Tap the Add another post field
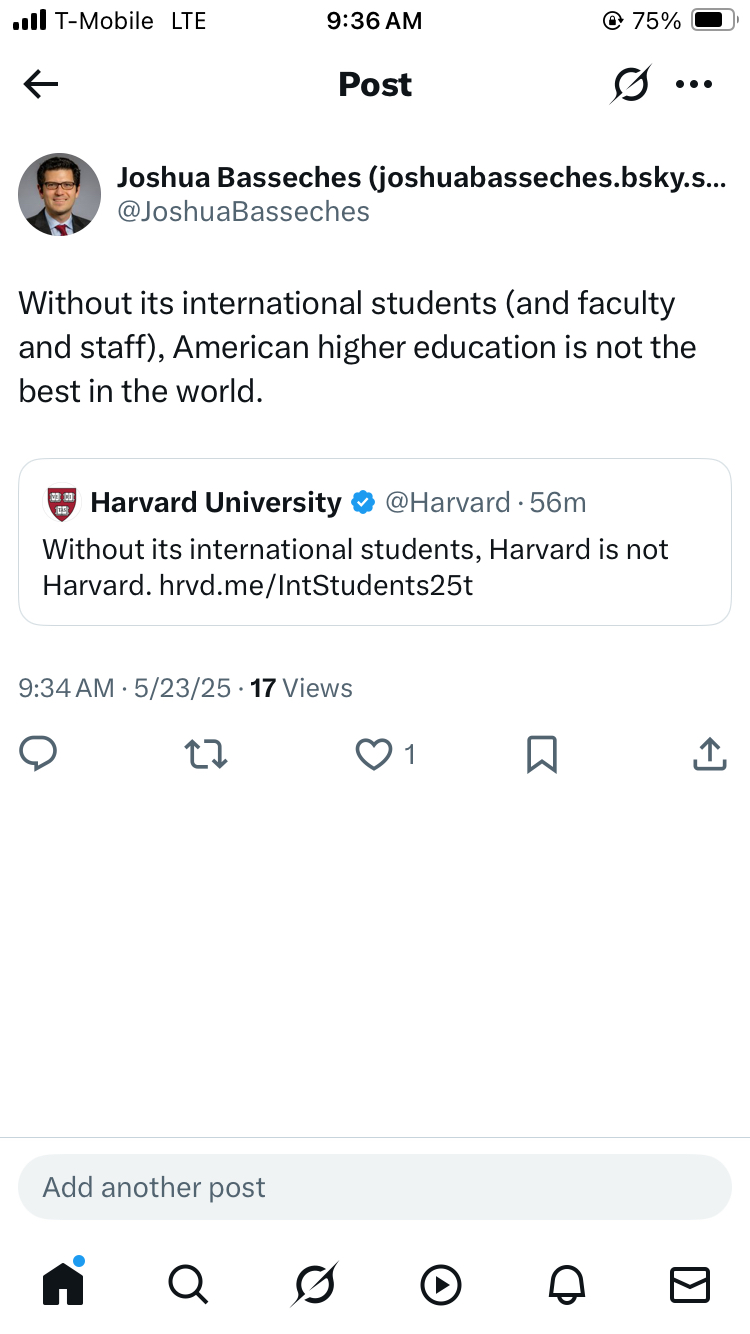750x1334 pixels. click(x=374, y=1187)
